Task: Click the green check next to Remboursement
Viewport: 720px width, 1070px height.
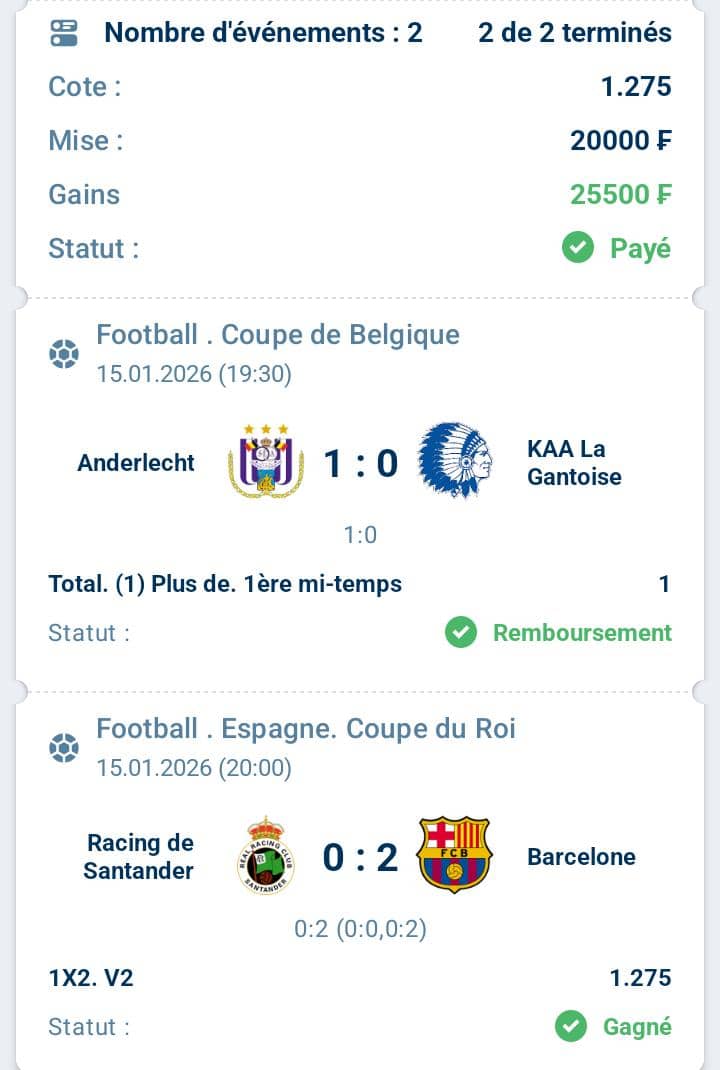Action: [x=461, y=633]
